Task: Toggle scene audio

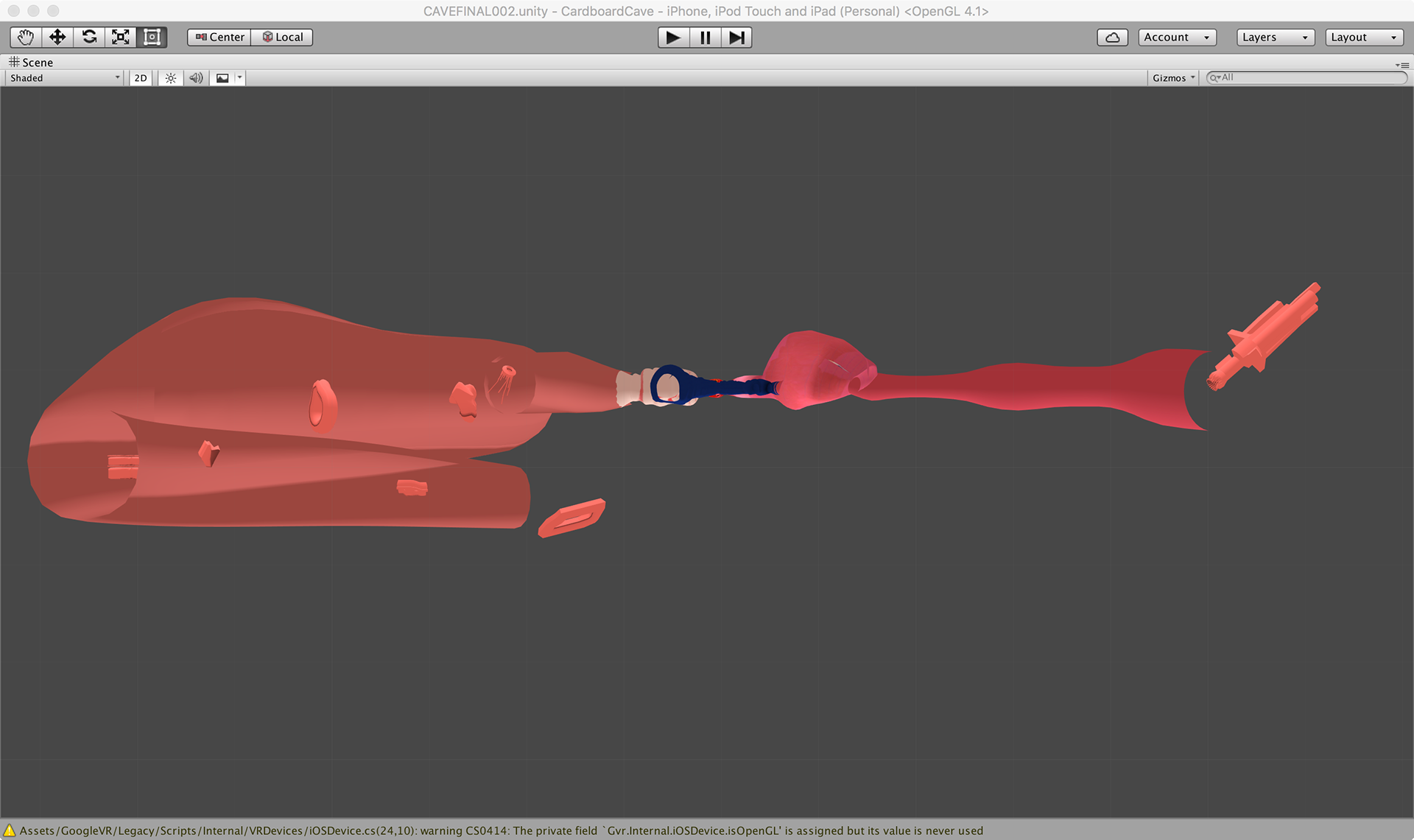Action: 196,78
